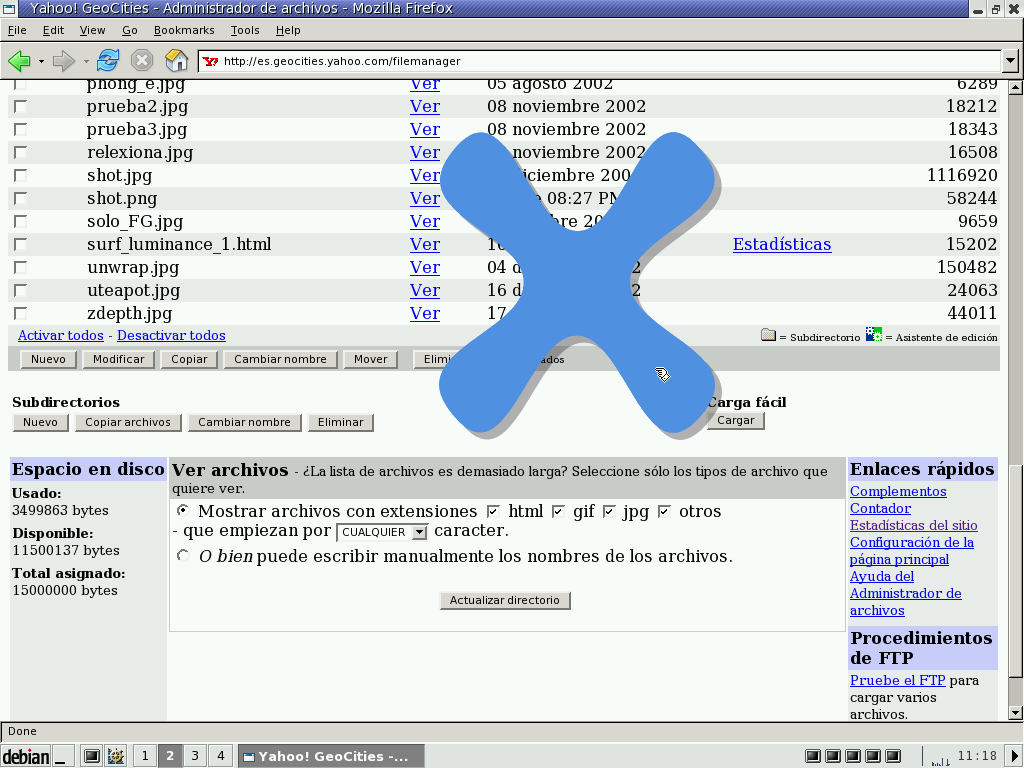Viewport: 1024px width, 768px height.
Task: Click the Activar todos link
Action: pyautogui.click(x=61, y=336)
